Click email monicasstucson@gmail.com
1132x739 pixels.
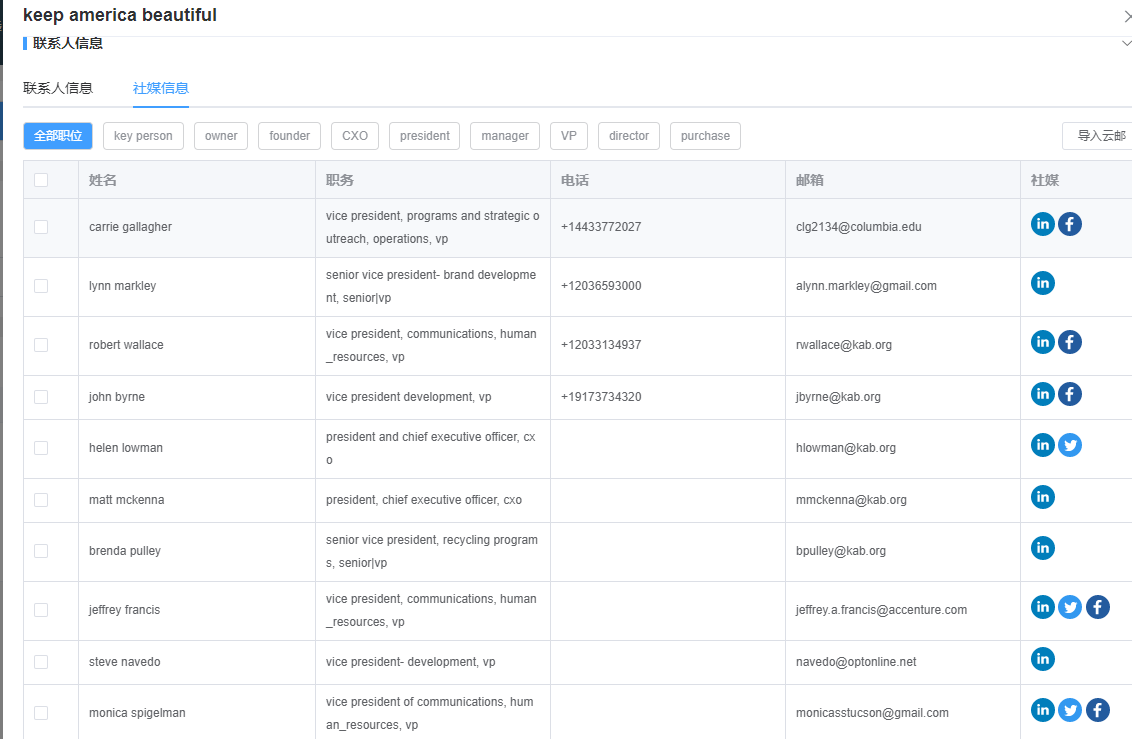(872, 713)
